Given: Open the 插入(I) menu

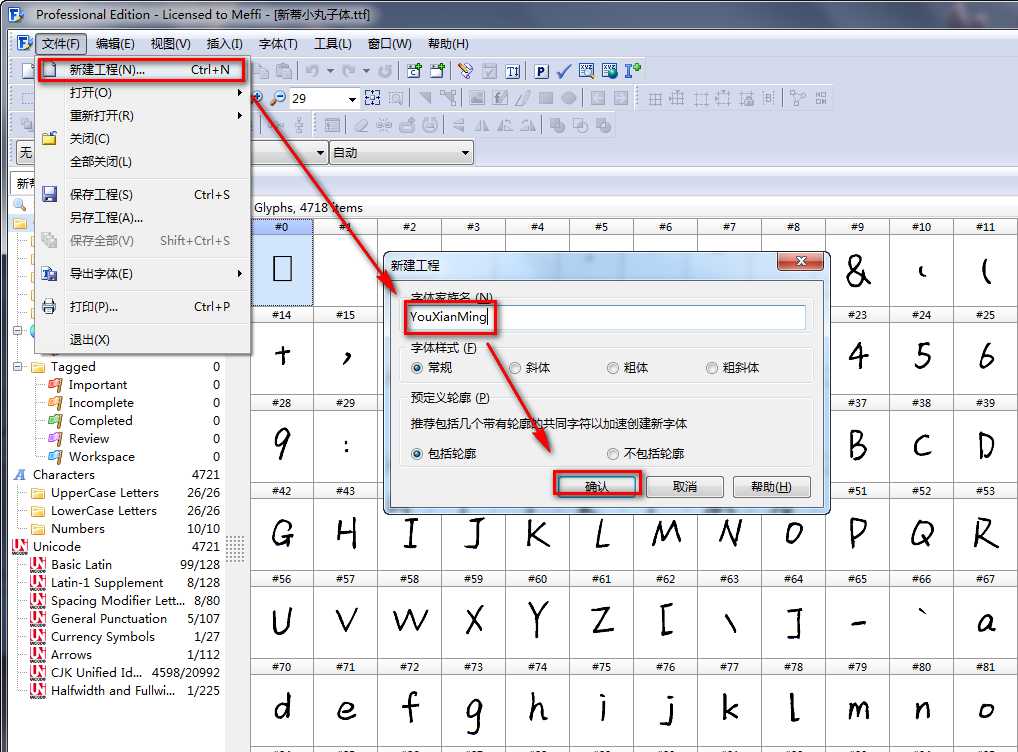Looking at the screenshot, I should [225, 44].
